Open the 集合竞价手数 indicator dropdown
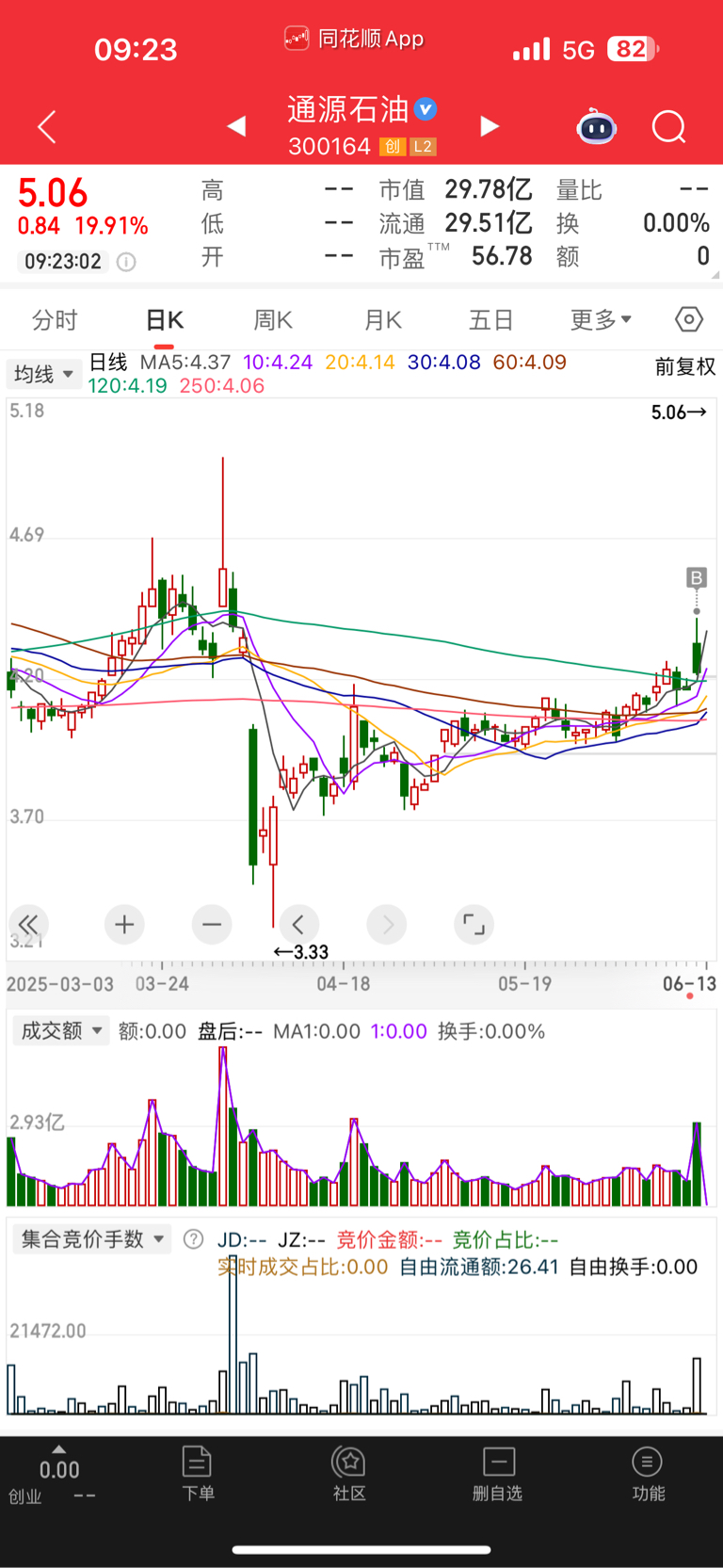The width and height of the screenshot is (723, 1568). 92,1239
